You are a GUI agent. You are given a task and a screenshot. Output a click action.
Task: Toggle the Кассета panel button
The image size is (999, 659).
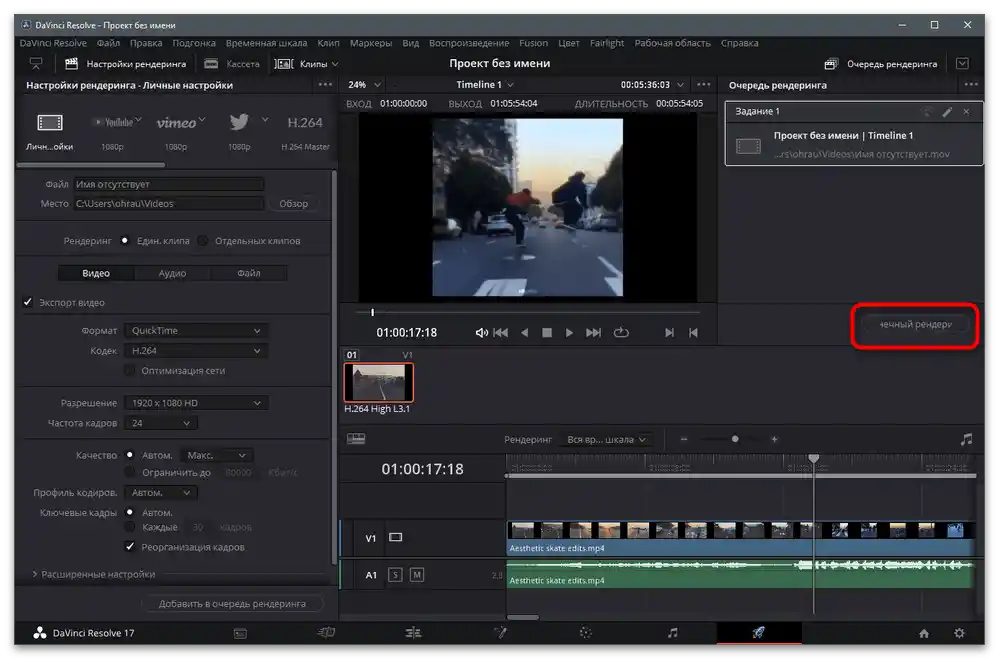tap(232, 64)
